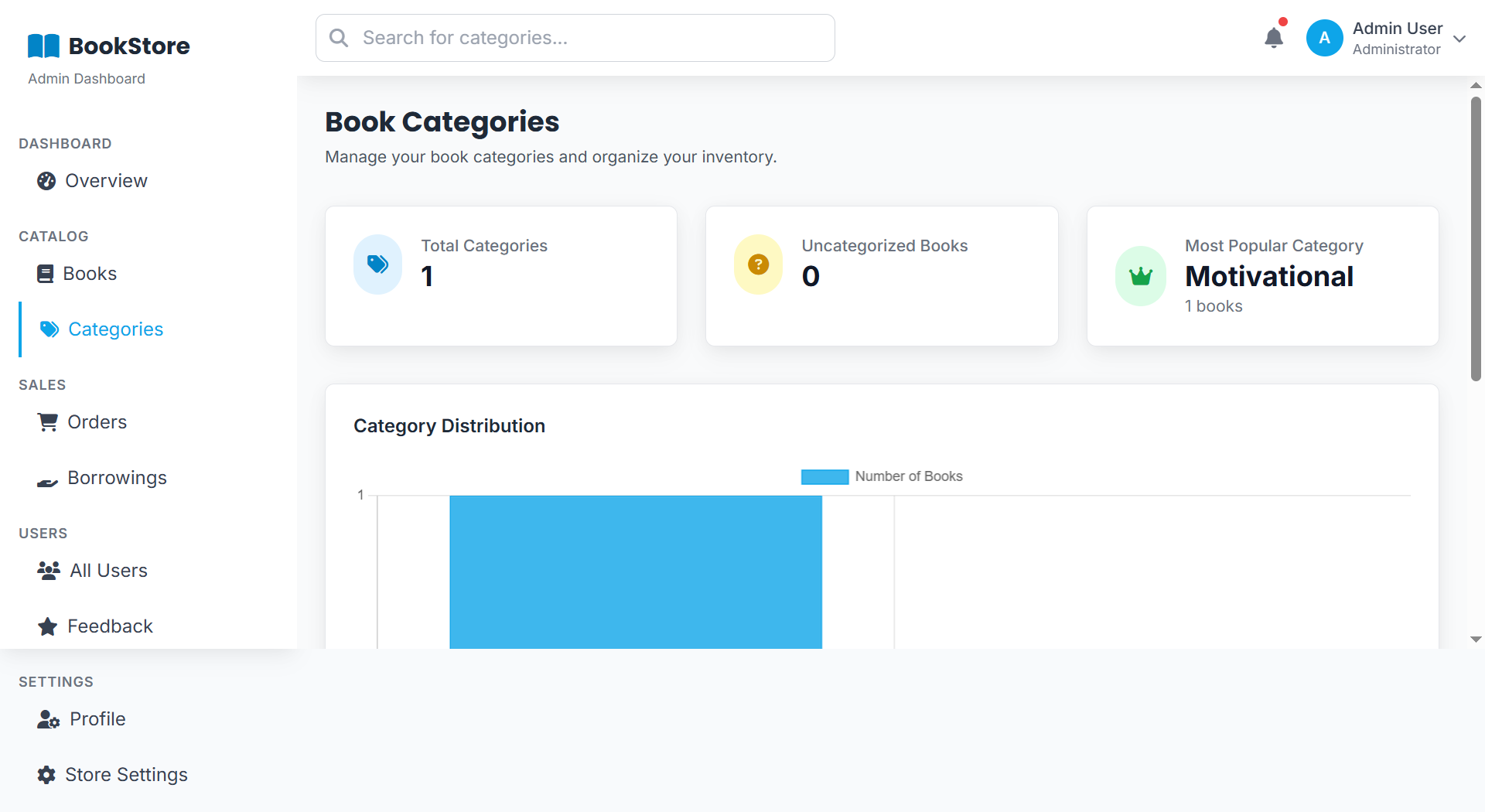Image resolution: width=1485 pixels, height=812 pixels.
Task: Click the Admin User avatar circle
Action: point(1324,38)
